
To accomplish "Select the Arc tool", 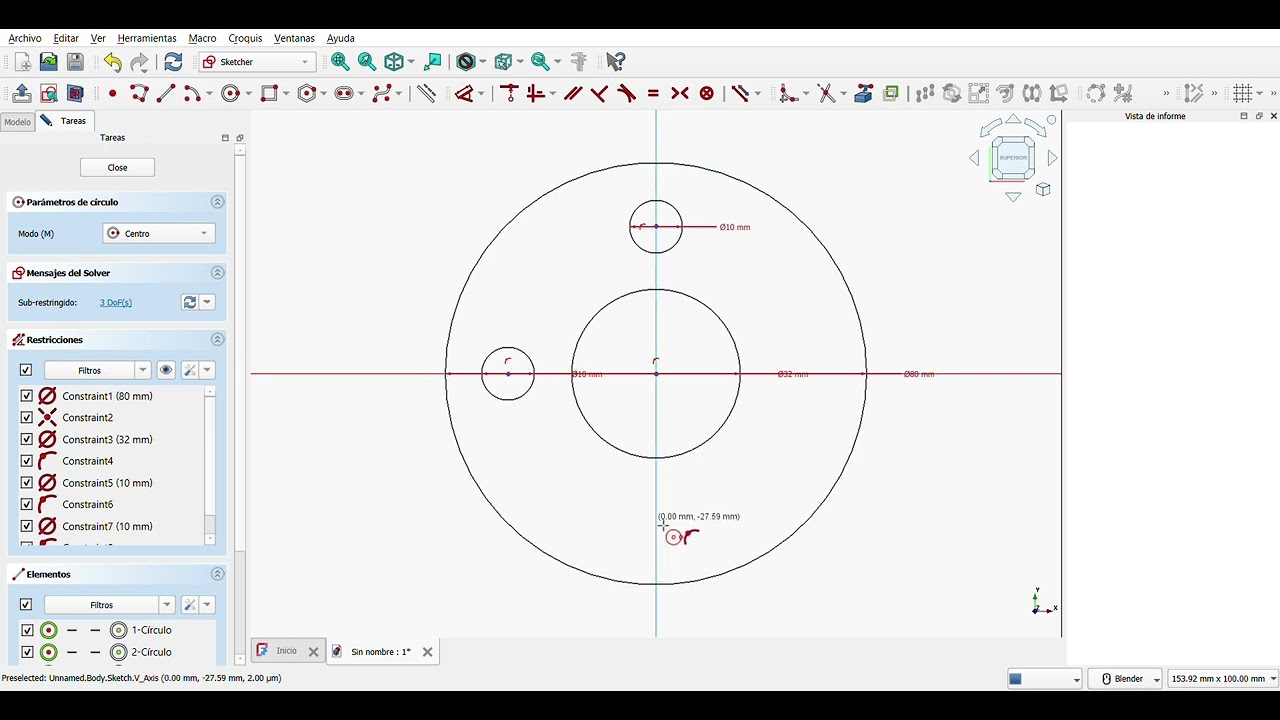I will 191,93.
